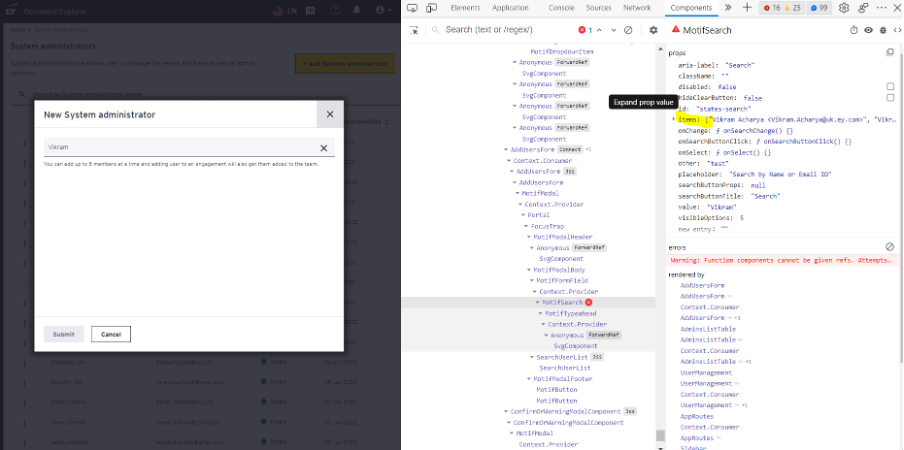Open DevTools settings gear in top bar
This screenshot has width=904, height=450.
tap(844, 8)
